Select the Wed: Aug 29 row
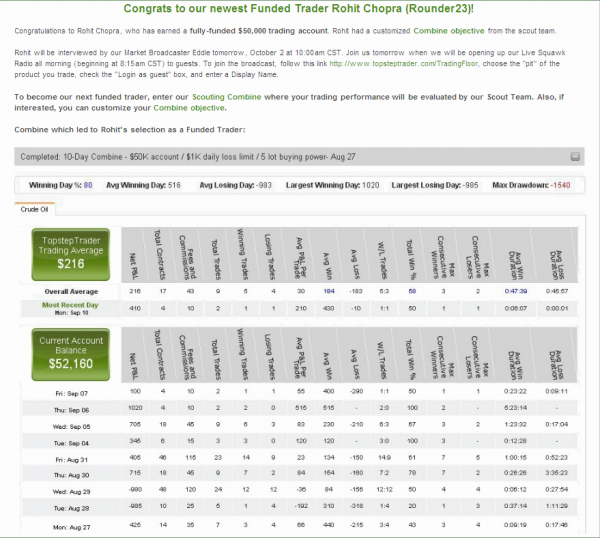600x538 pixels. click(x=300, y=490)
